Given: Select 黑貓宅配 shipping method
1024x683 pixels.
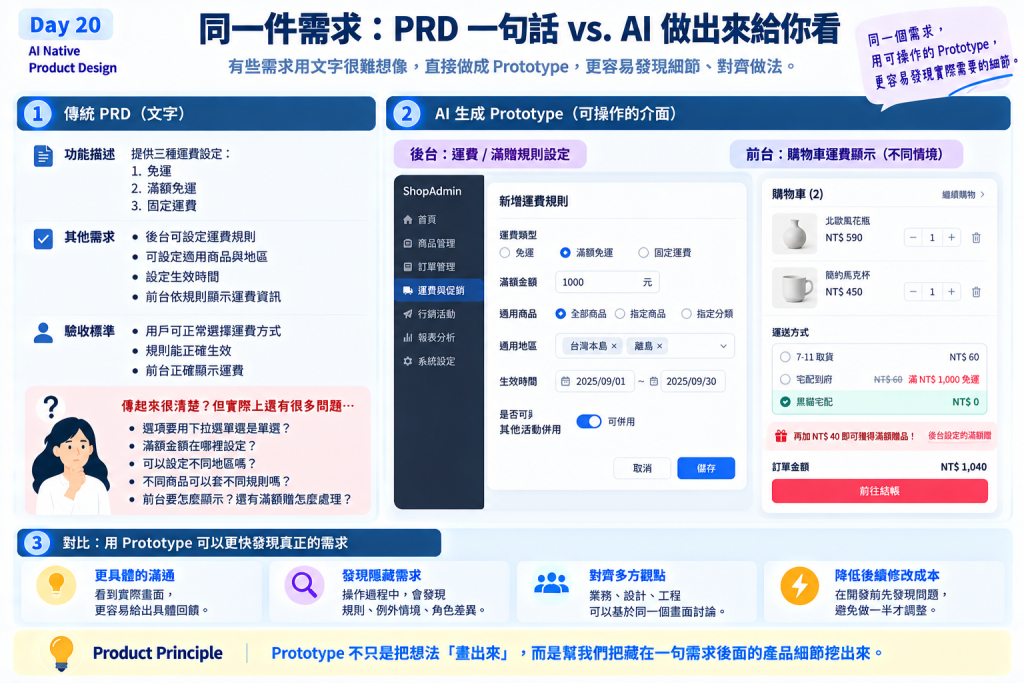Looking at the screenshot, I should [785, 402].
